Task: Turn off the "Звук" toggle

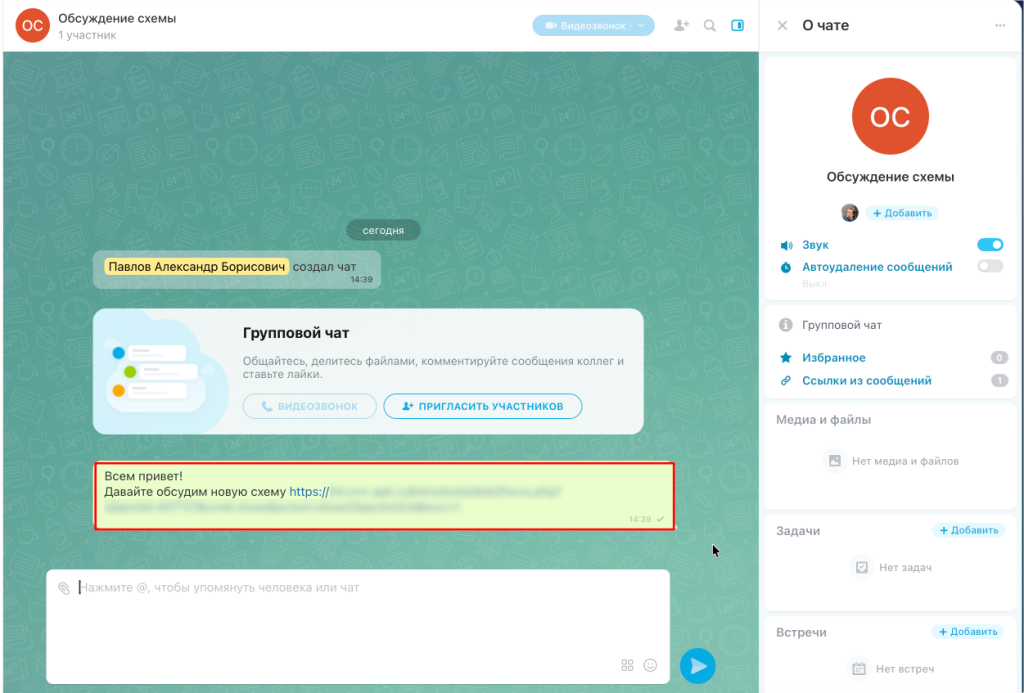Action: (x=990, y=245)
